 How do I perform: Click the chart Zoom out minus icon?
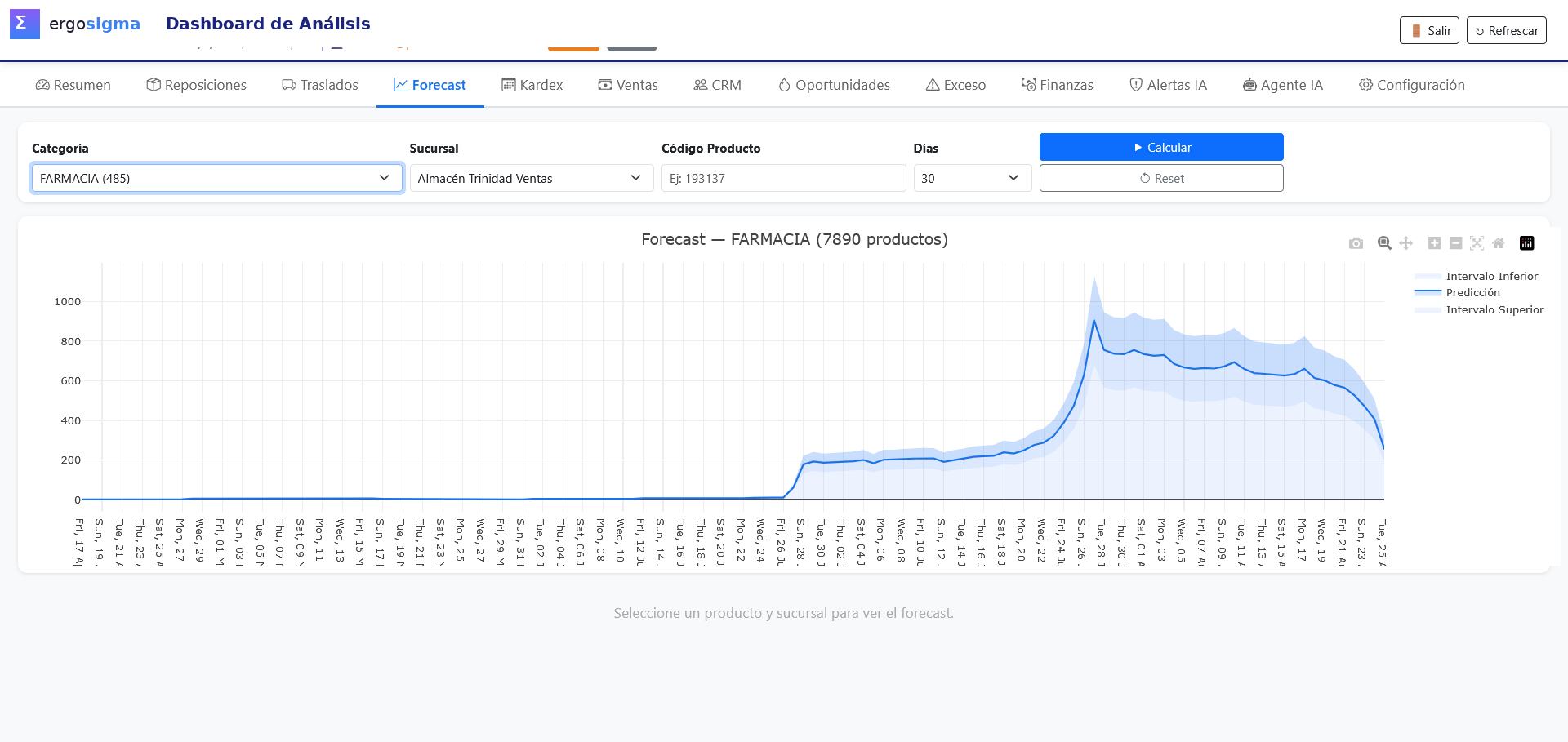point(1455,243)
